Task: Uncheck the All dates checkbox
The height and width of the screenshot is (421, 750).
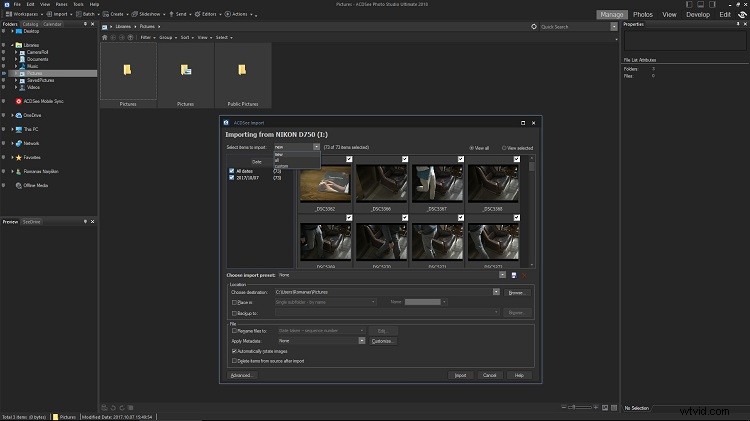Action: (232, 171)
